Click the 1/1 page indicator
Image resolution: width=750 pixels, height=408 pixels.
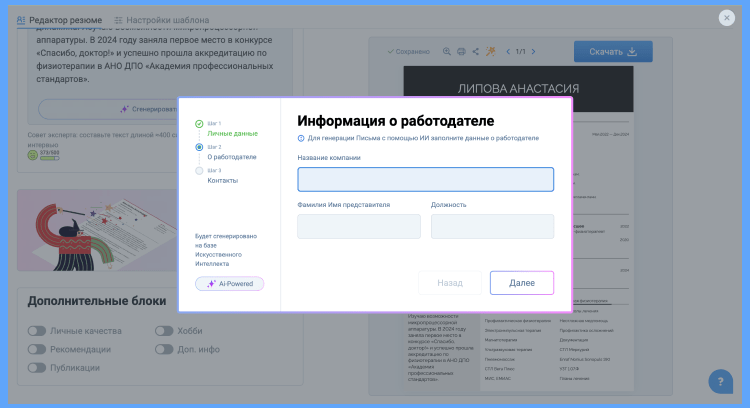(x=520, y=52)
